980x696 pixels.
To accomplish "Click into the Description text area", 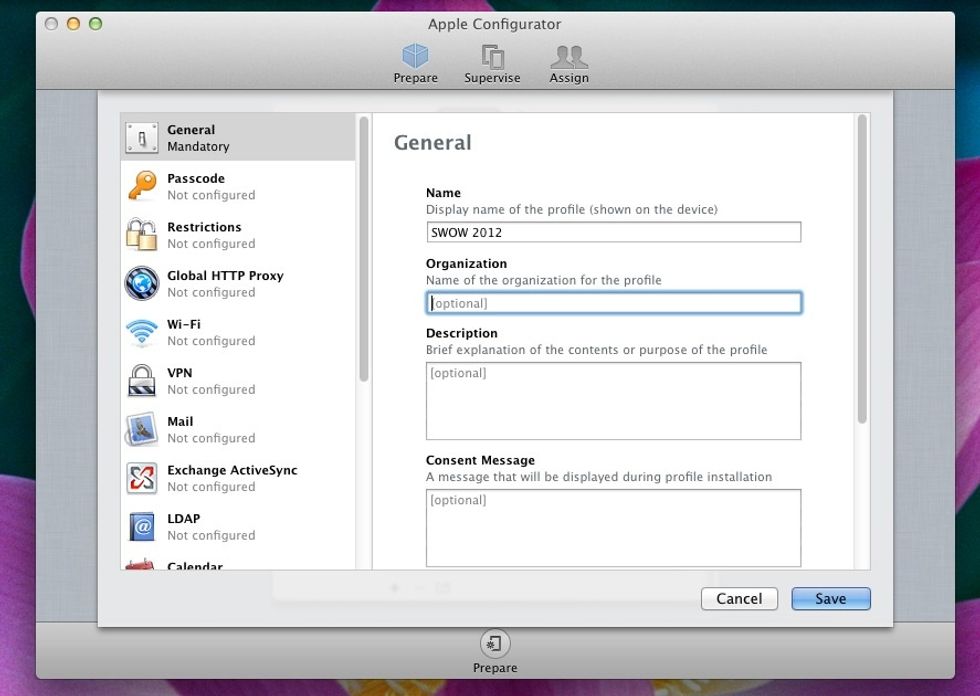I will [613, 400].
